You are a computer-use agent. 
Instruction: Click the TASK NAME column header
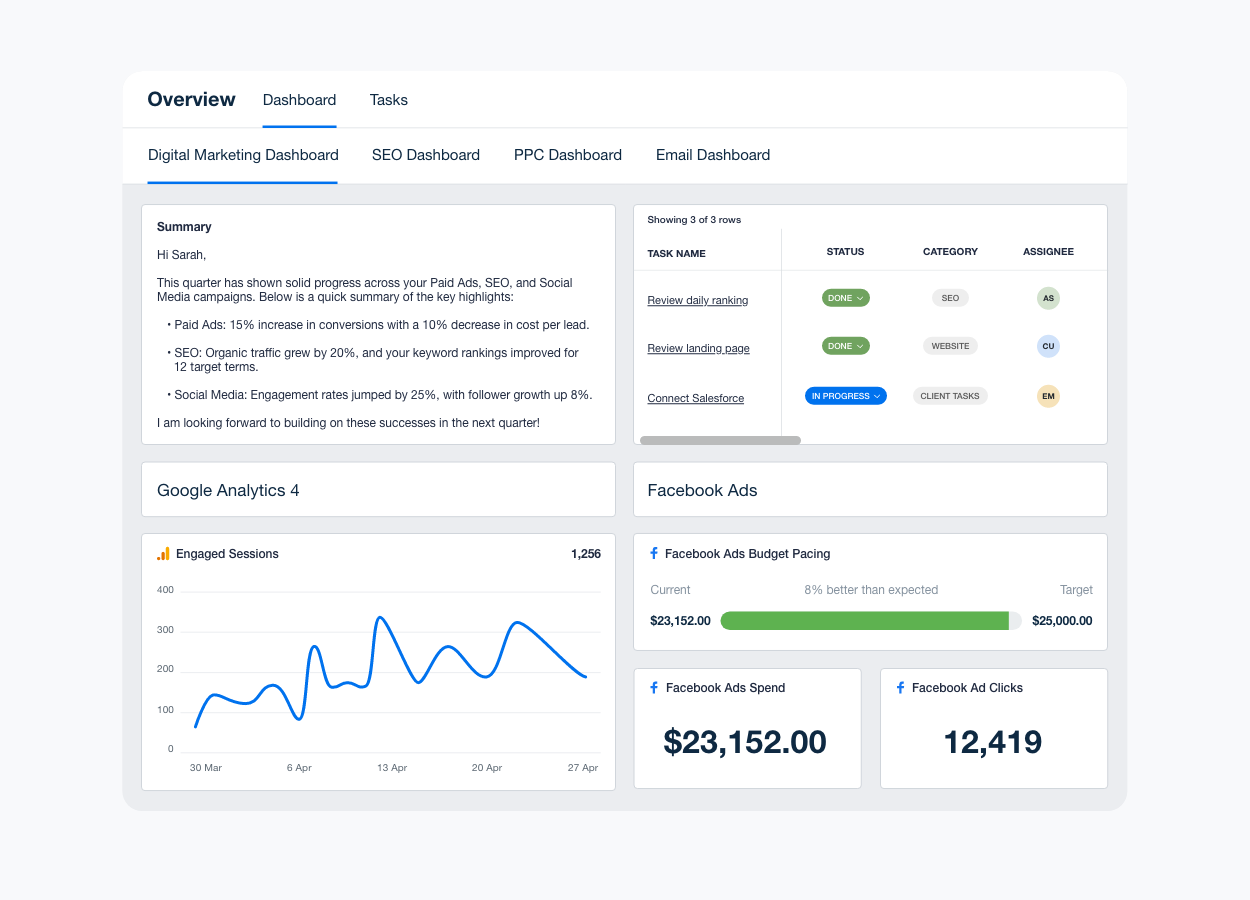point(677,254)
